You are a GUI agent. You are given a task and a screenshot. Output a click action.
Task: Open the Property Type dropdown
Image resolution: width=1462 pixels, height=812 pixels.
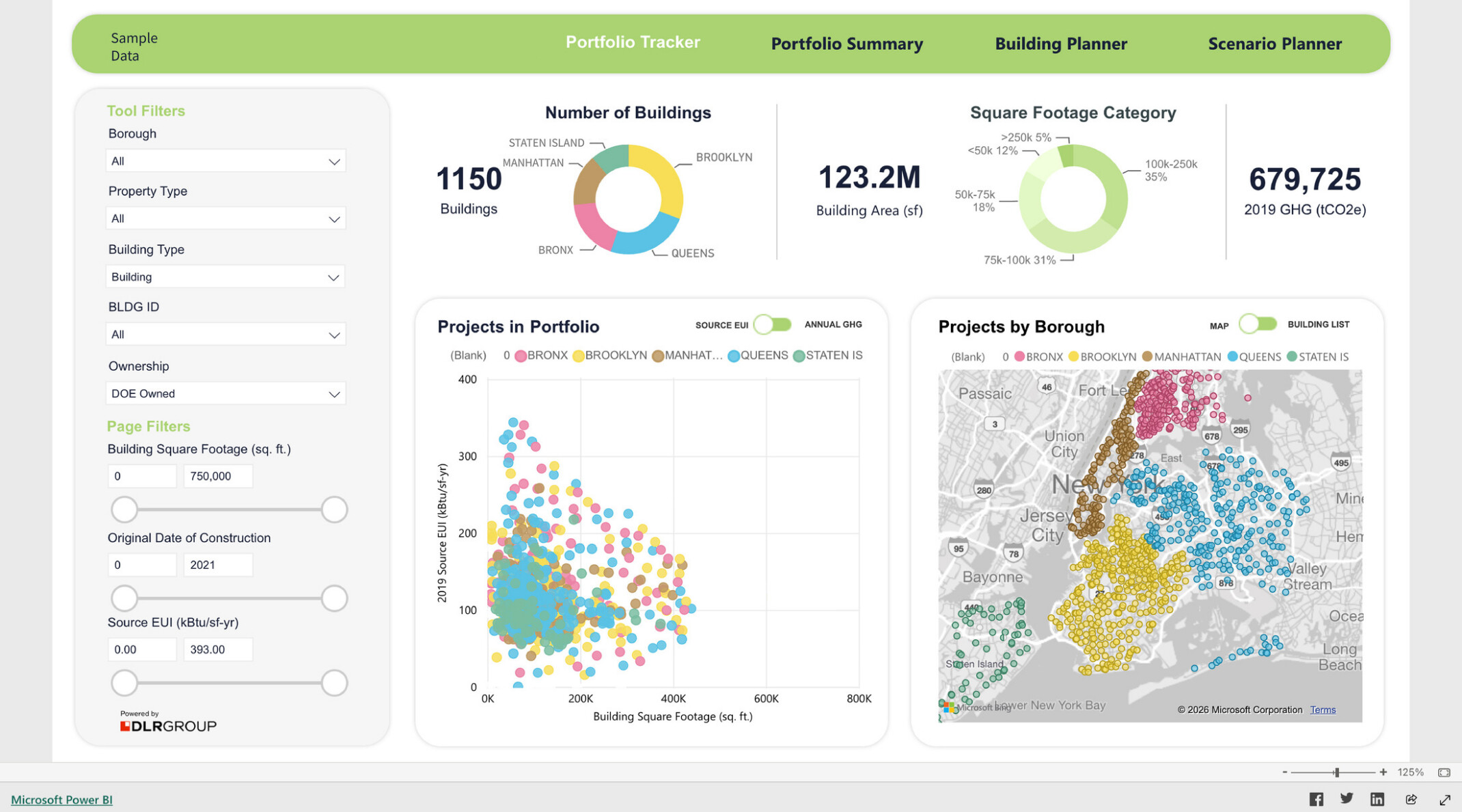point(225,219)
